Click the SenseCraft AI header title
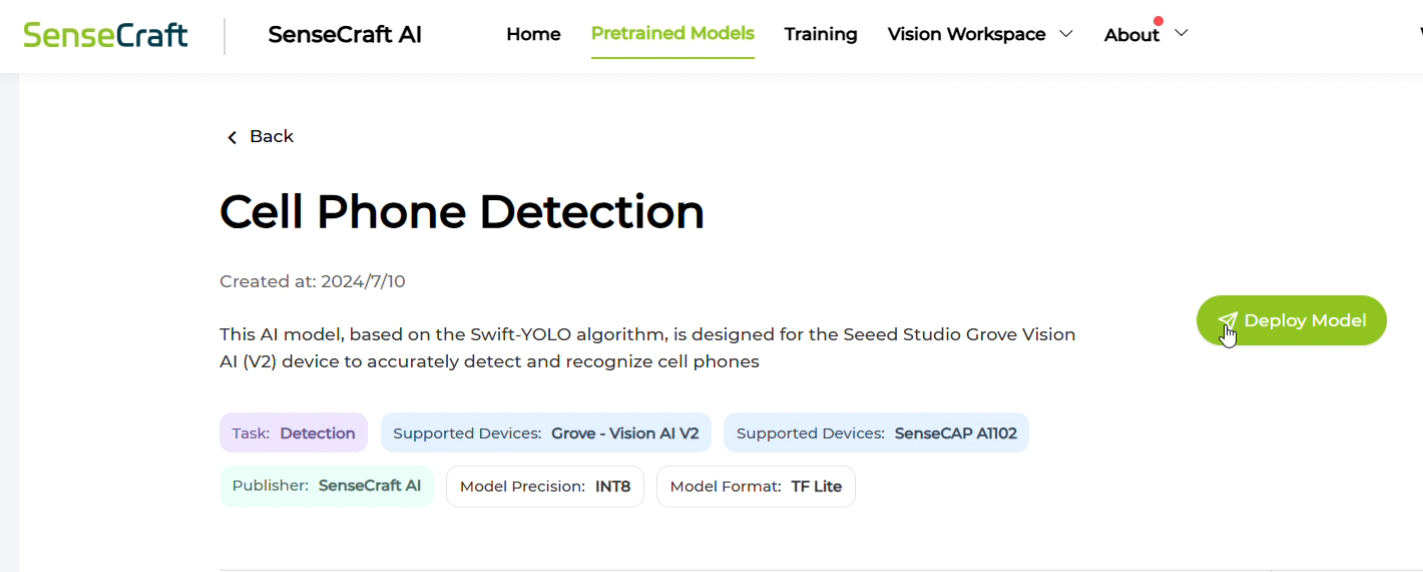The image size is (1423, 572). 345,35
